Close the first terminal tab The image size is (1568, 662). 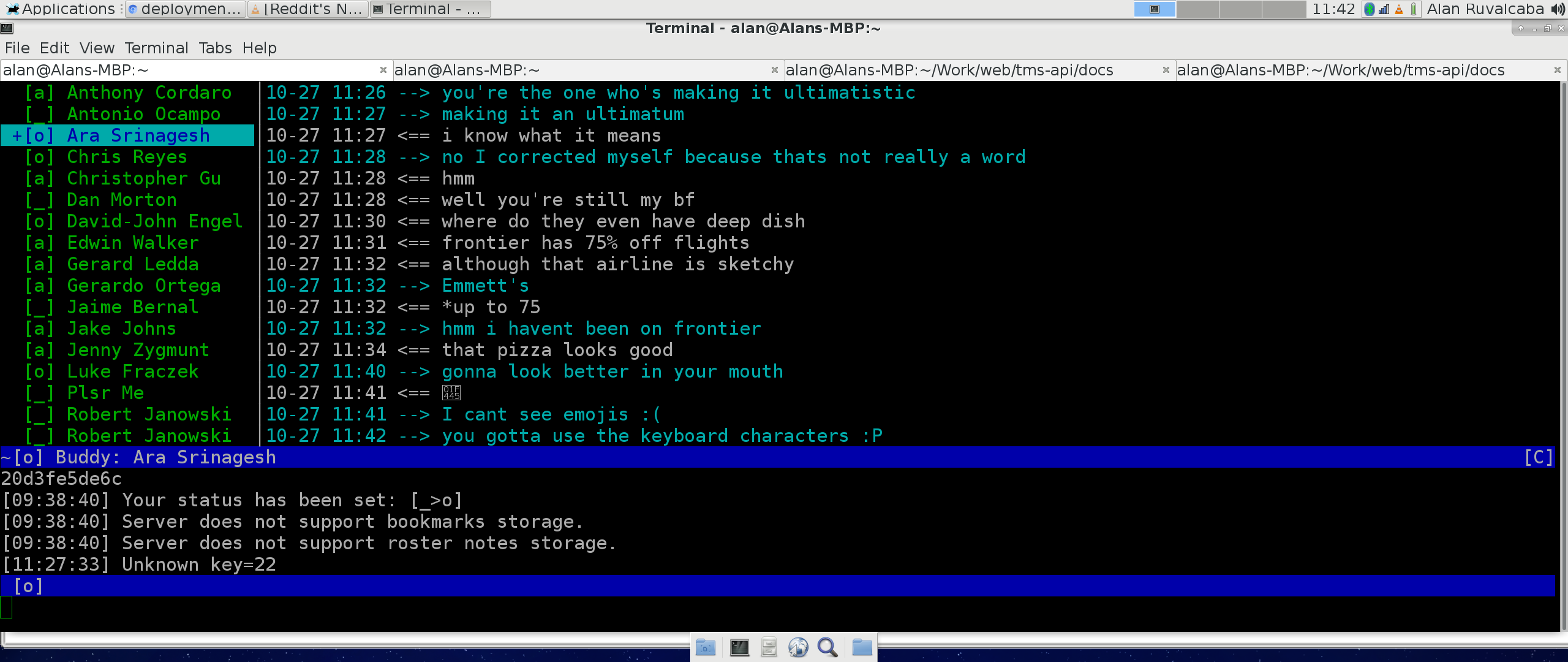click(383, 70)
